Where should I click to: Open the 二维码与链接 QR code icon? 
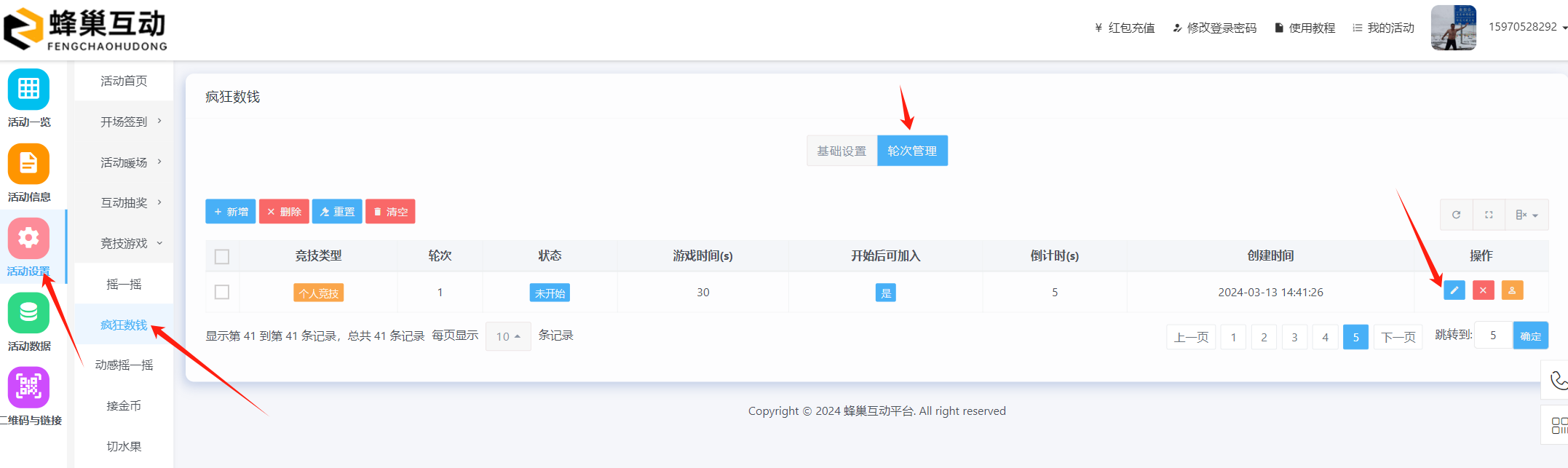coord(28,387)
